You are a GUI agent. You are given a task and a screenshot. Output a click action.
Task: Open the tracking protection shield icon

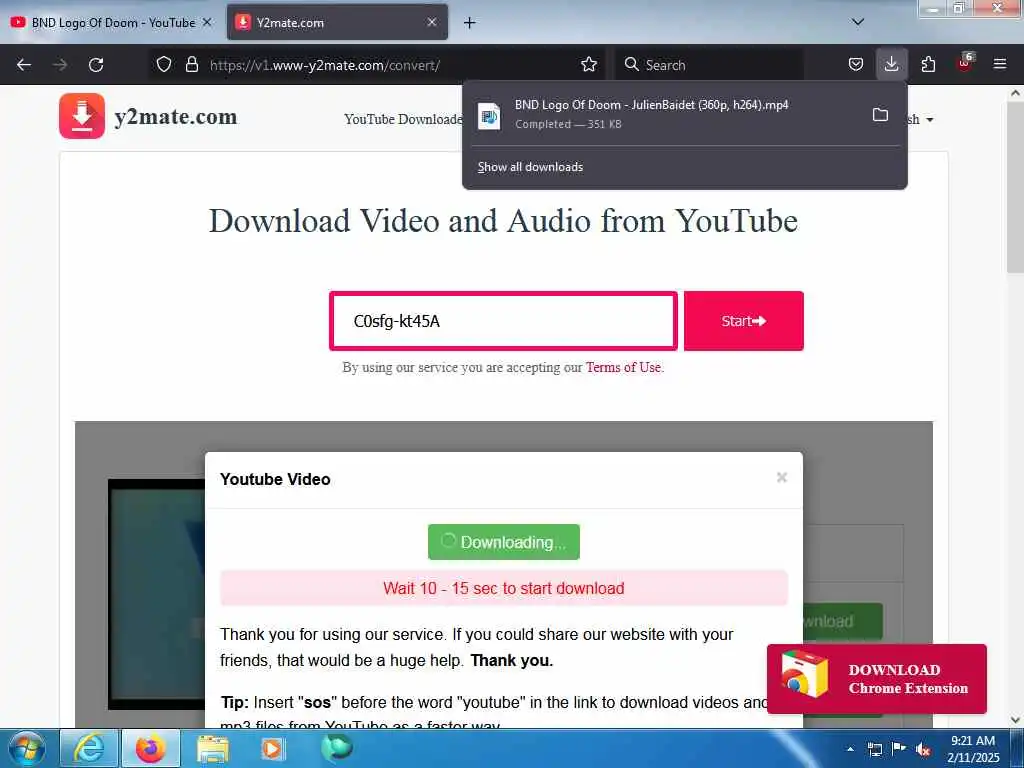pyautogui.click(x=164, y=64)
